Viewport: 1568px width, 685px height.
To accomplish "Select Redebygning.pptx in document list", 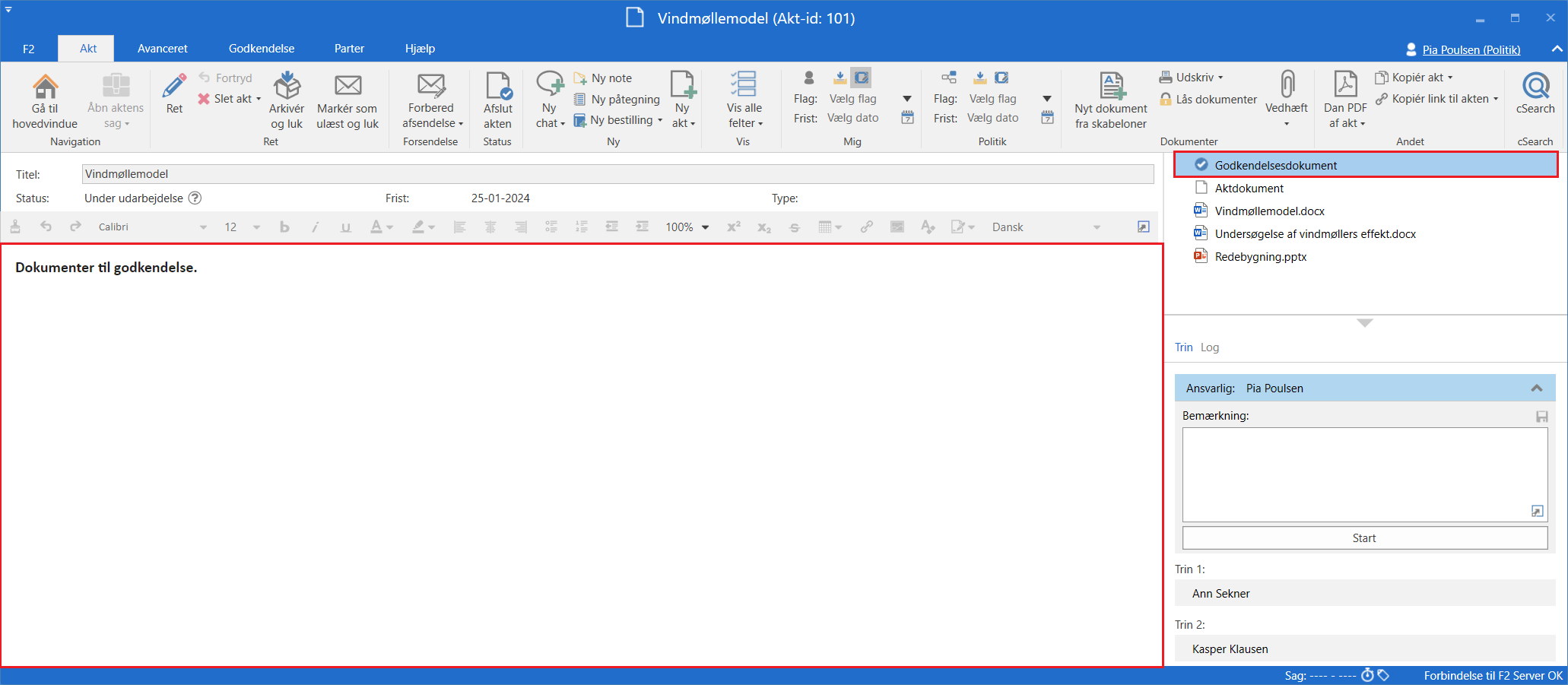I will tap(1260, 257).
